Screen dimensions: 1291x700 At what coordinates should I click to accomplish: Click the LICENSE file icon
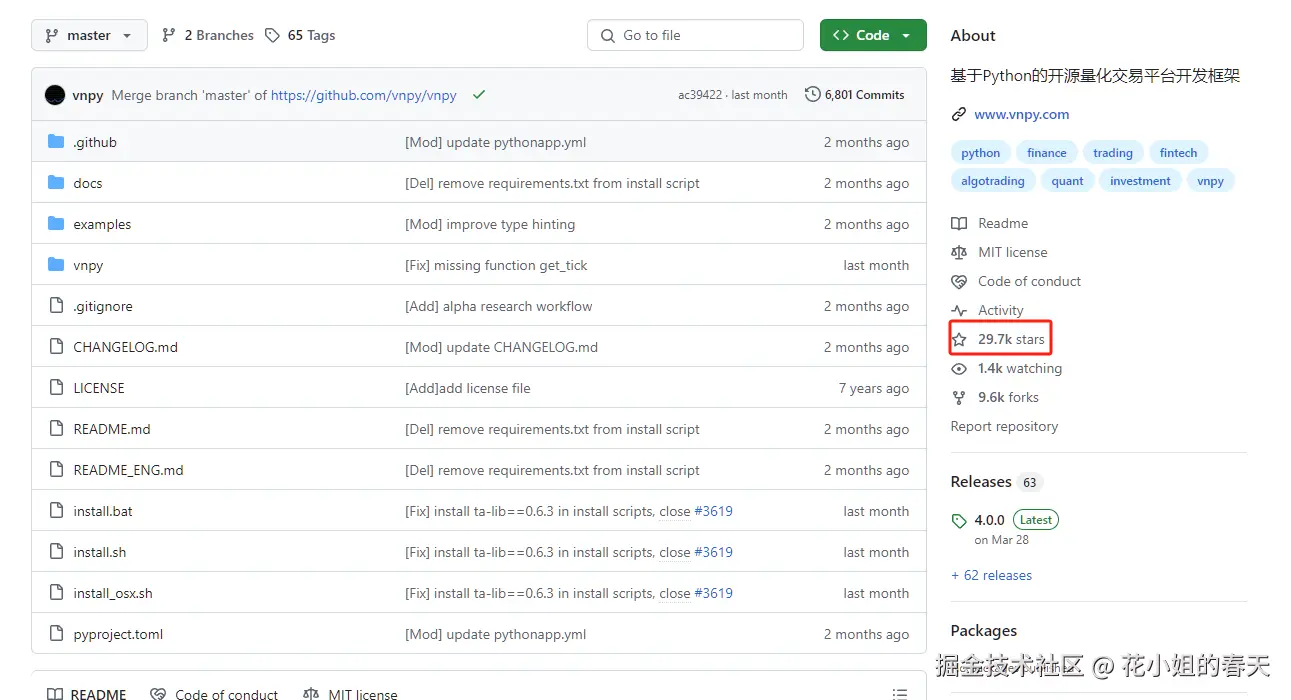click(x=56, y=388)
